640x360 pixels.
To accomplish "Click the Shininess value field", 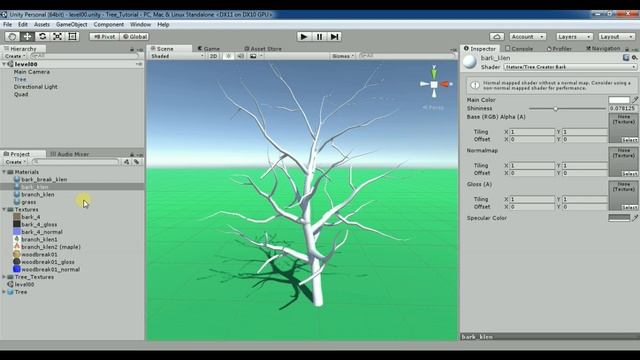I will click(623, 109).
